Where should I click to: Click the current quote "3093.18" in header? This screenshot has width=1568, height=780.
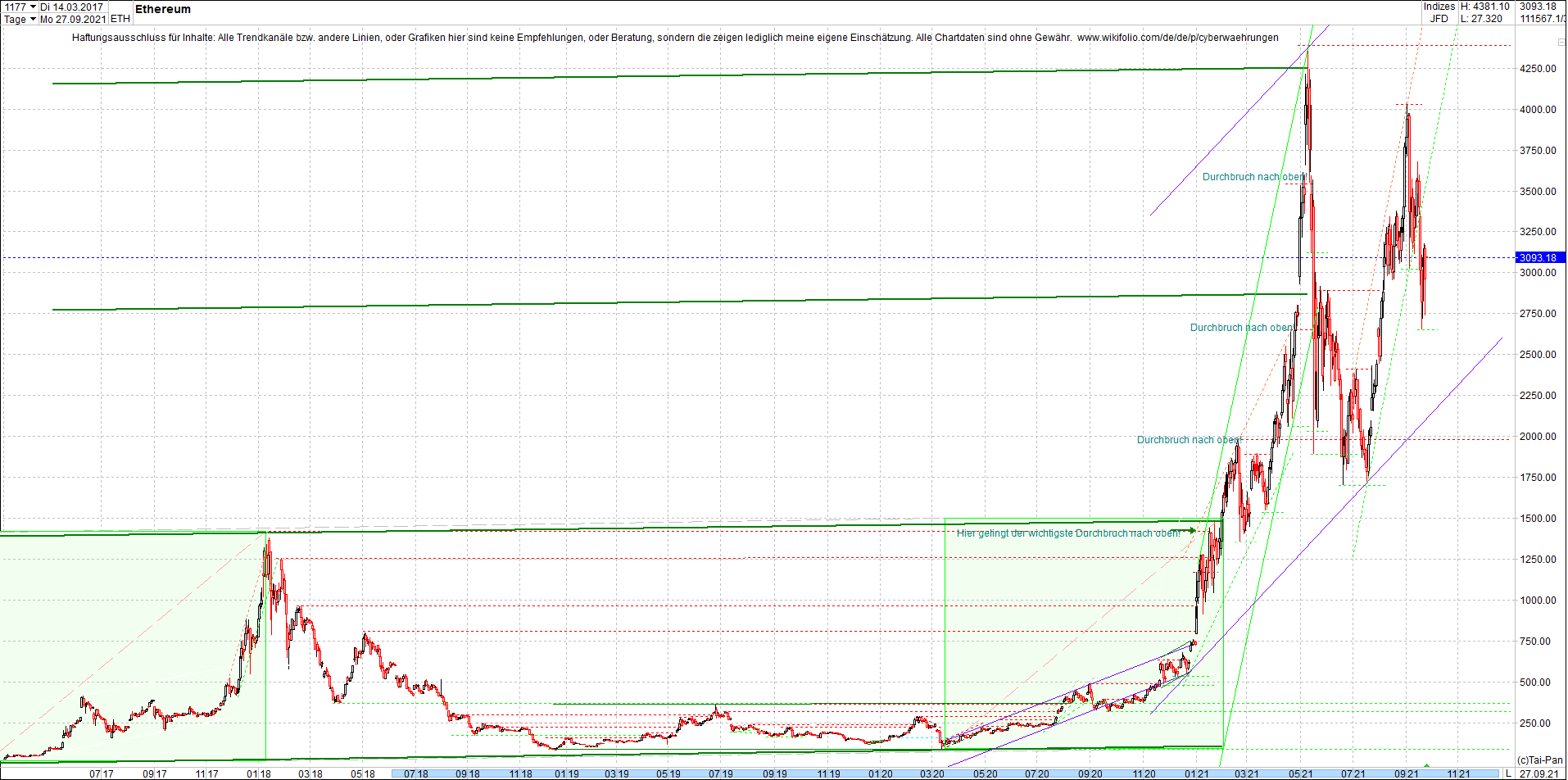[x=1539, y=6]
